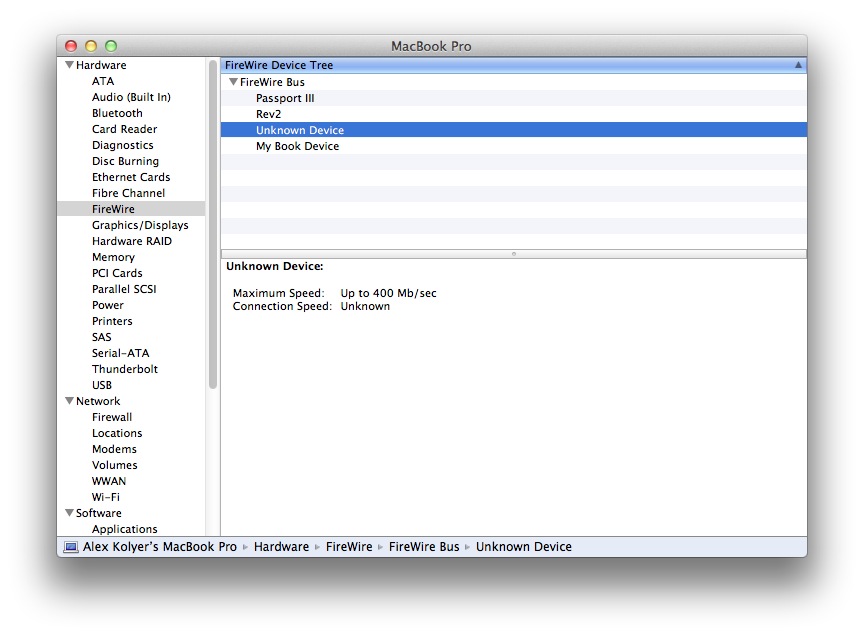864x636 pixels.
Task: Select Thunderbolt in the sidebar
Action: tap(125, 369)
